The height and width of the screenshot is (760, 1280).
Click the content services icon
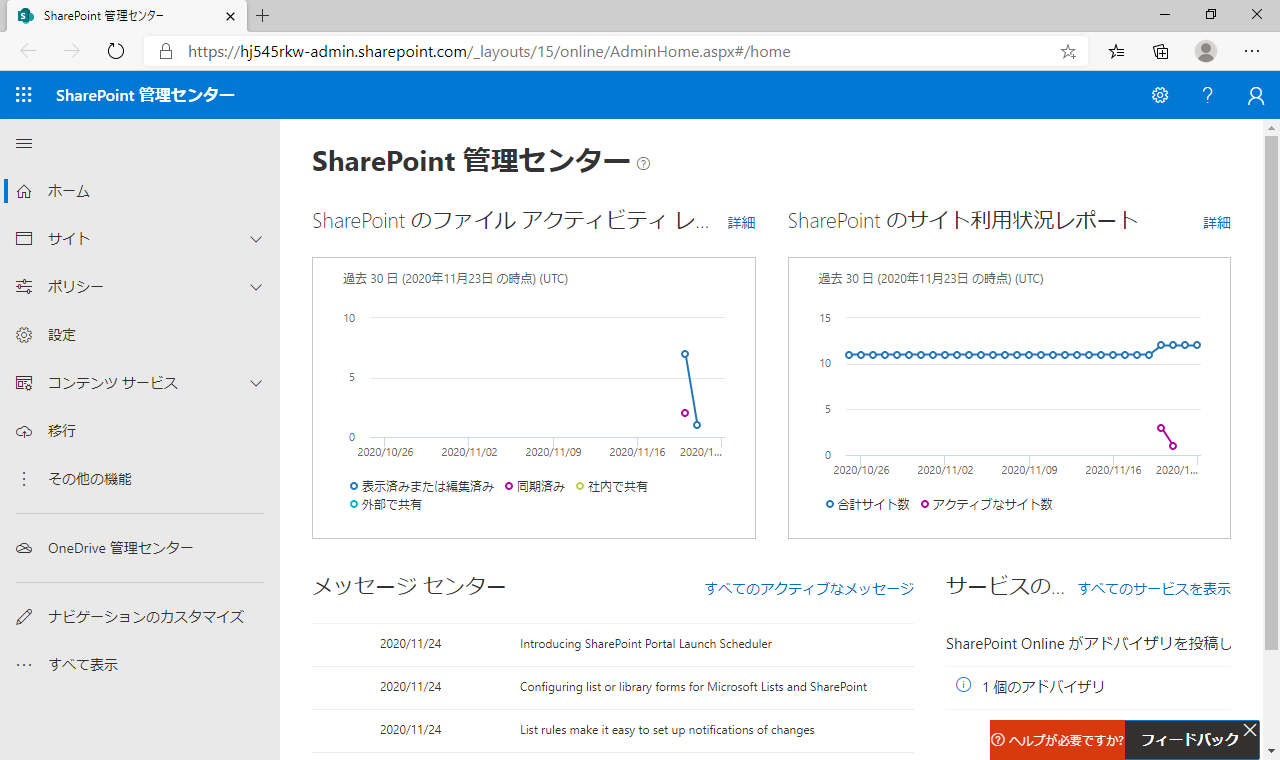(x=25, y=383)
